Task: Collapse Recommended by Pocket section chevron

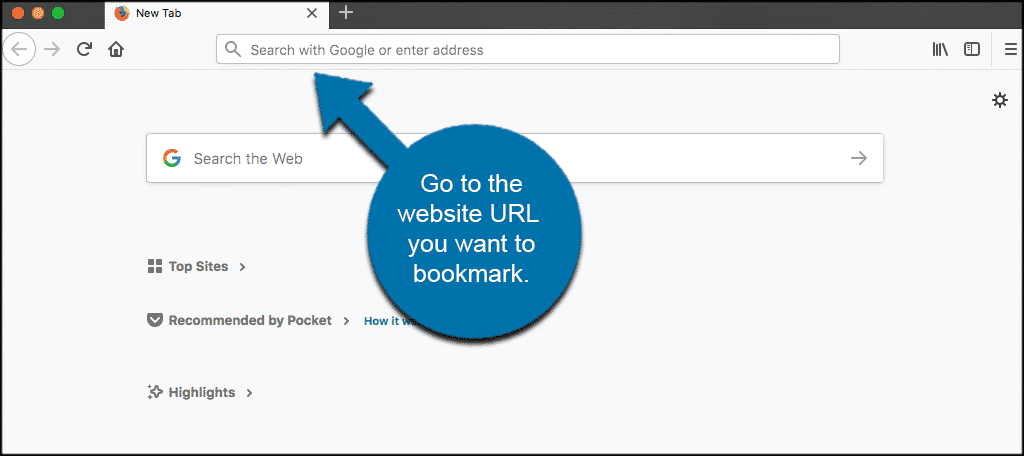Action: coord(346,321)
